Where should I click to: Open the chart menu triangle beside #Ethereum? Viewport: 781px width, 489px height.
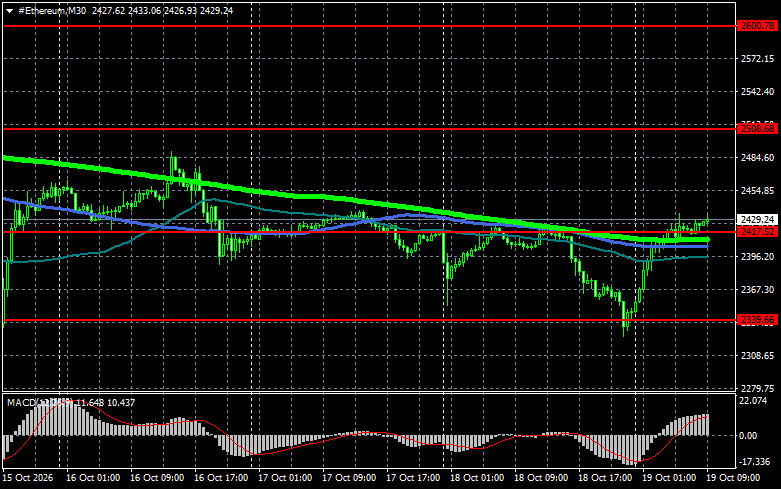tap(9, 11)
